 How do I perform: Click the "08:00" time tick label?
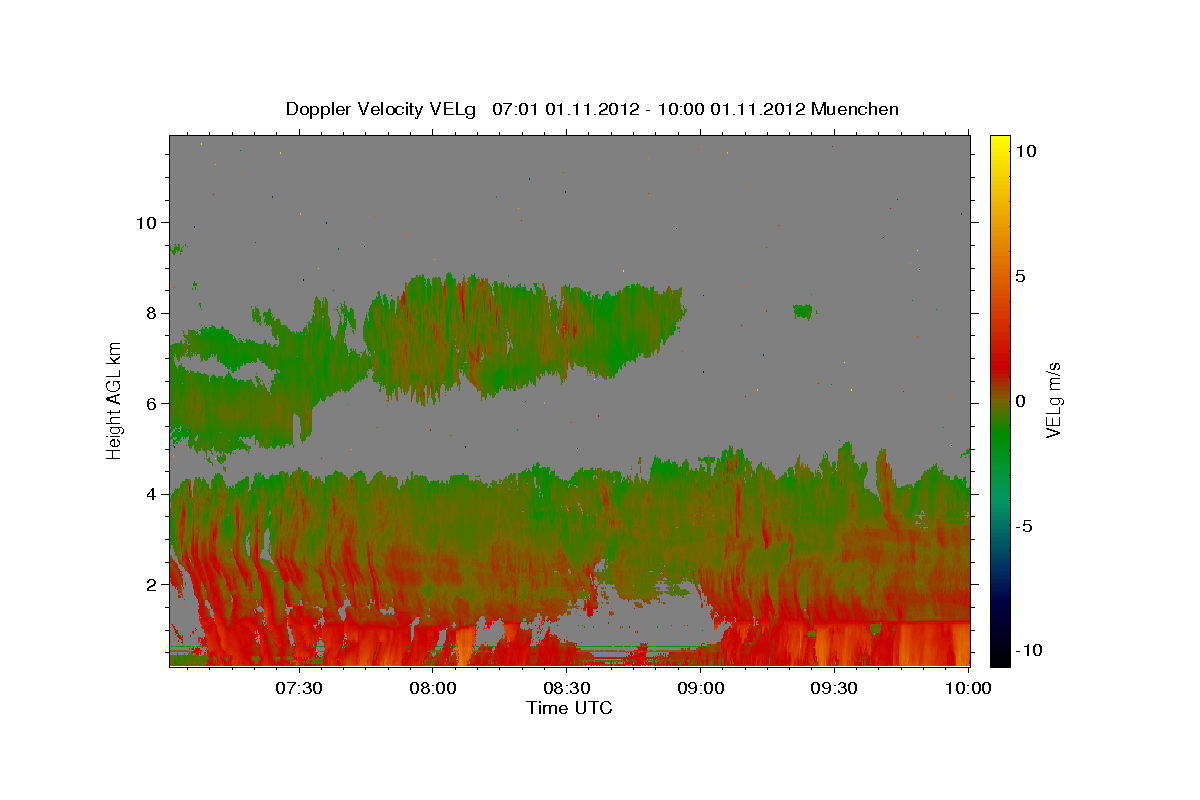[433, 688]
